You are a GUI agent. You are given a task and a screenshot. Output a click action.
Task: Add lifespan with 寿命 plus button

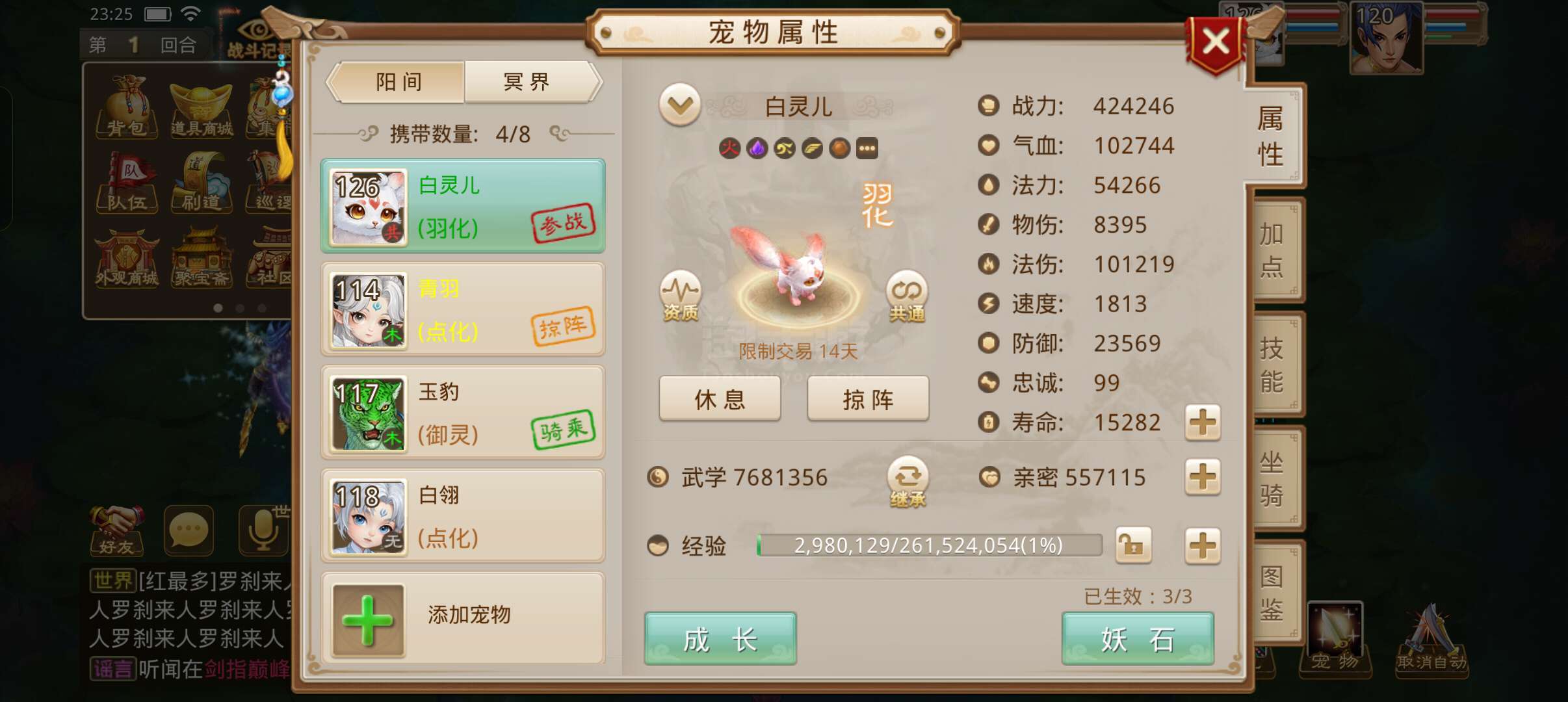(1202, 422)
